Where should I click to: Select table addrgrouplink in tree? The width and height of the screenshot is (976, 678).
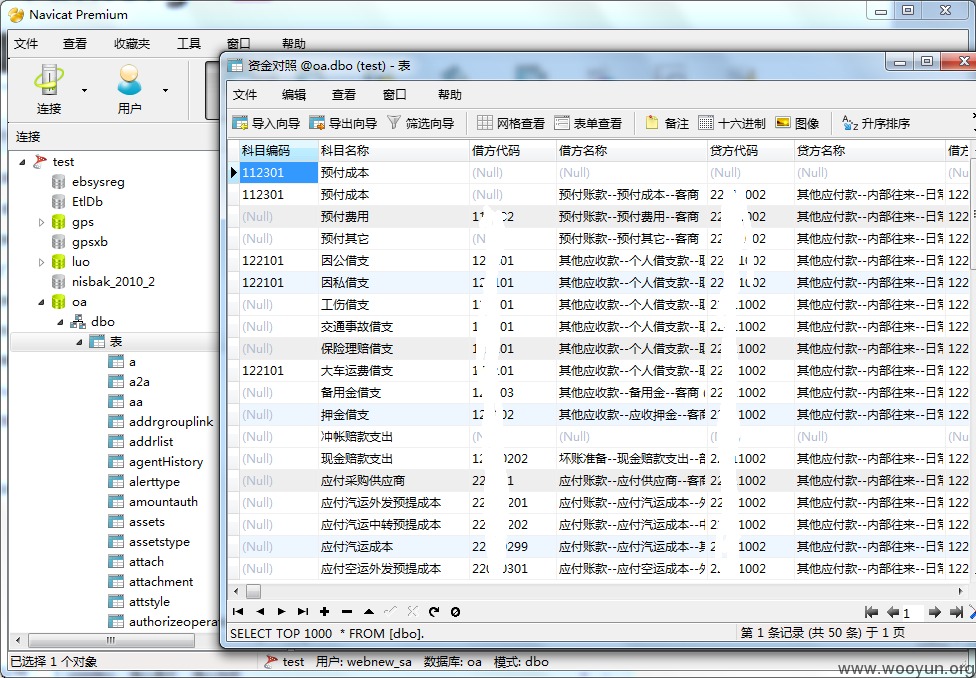[171, 421]
